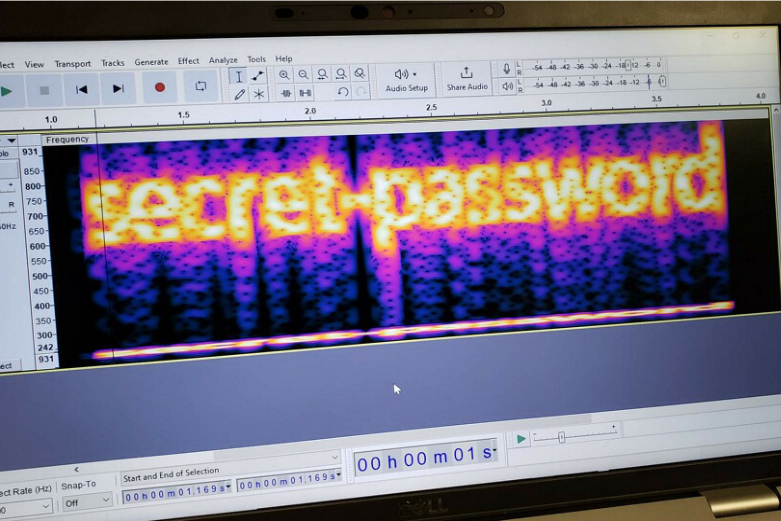781x521 pixels.
Task: Open the Snap-To Off dropdown
Action: tap(87, 502)
